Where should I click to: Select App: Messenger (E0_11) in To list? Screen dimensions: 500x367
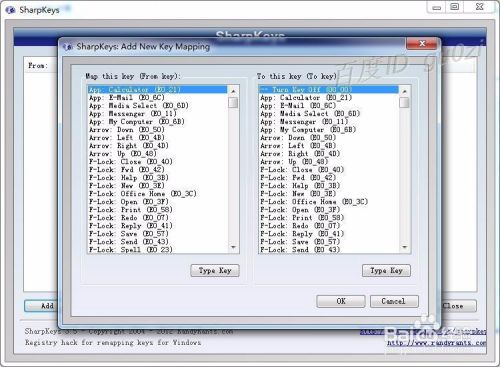point(329,122)
